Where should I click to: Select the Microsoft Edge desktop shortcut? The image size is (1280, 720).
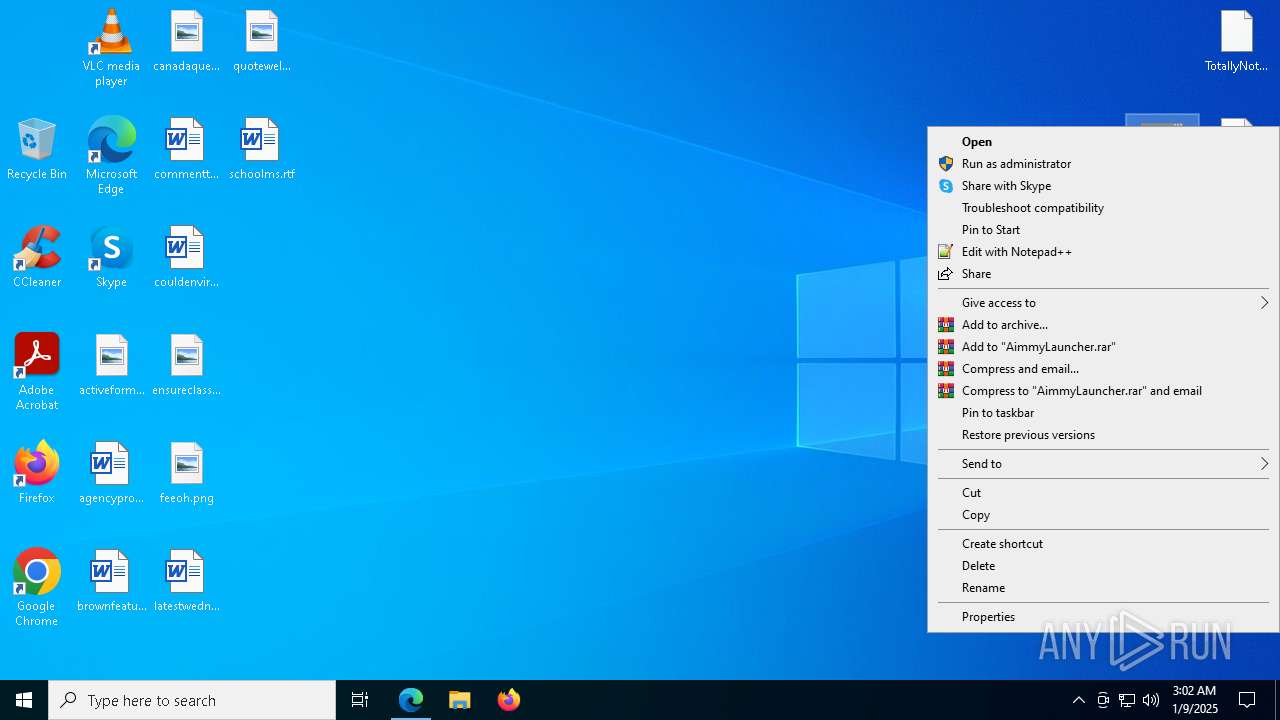tap(111, 155)
